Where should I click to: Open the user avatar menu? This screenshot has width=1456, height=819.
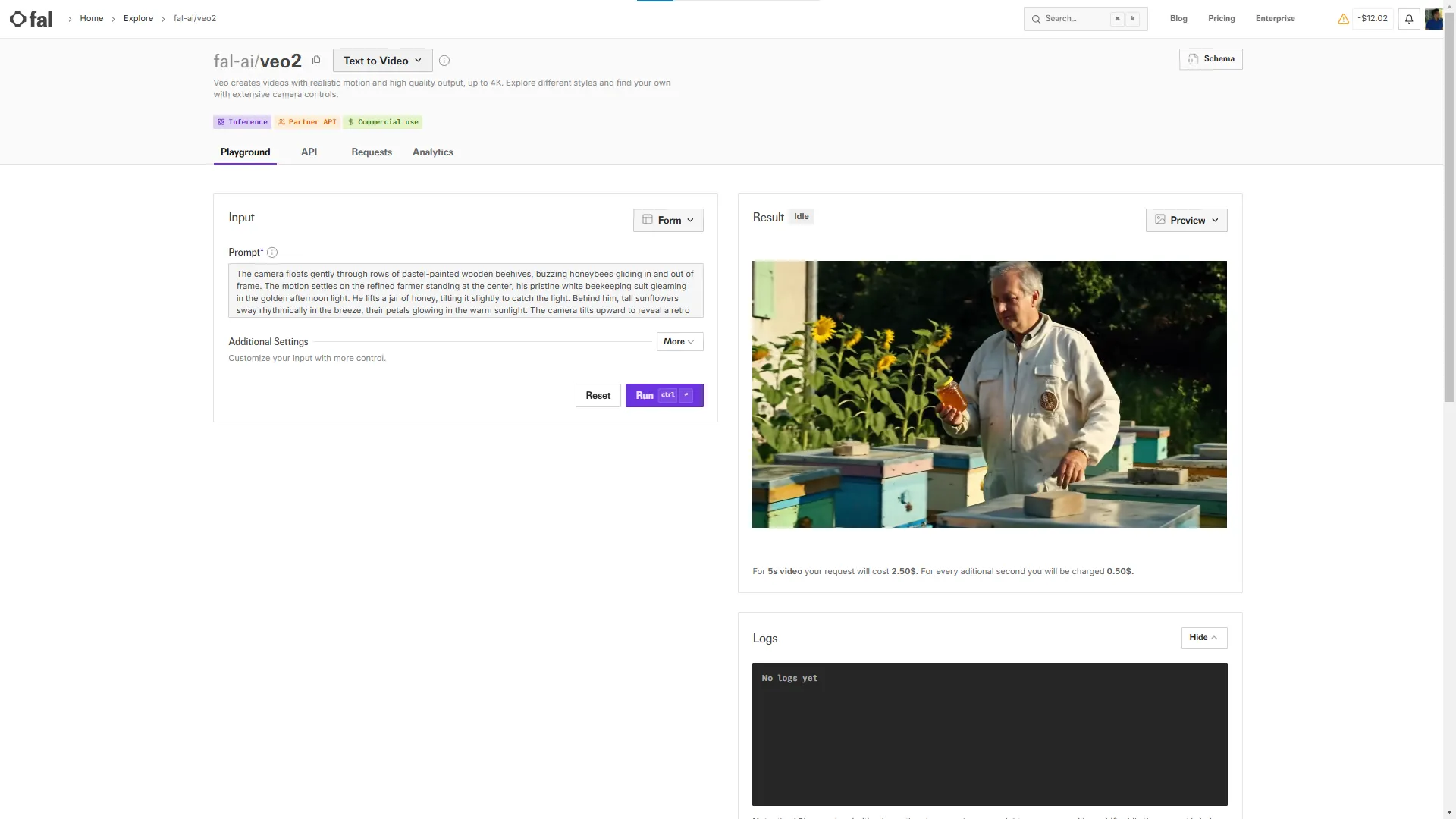(1432, 19)
